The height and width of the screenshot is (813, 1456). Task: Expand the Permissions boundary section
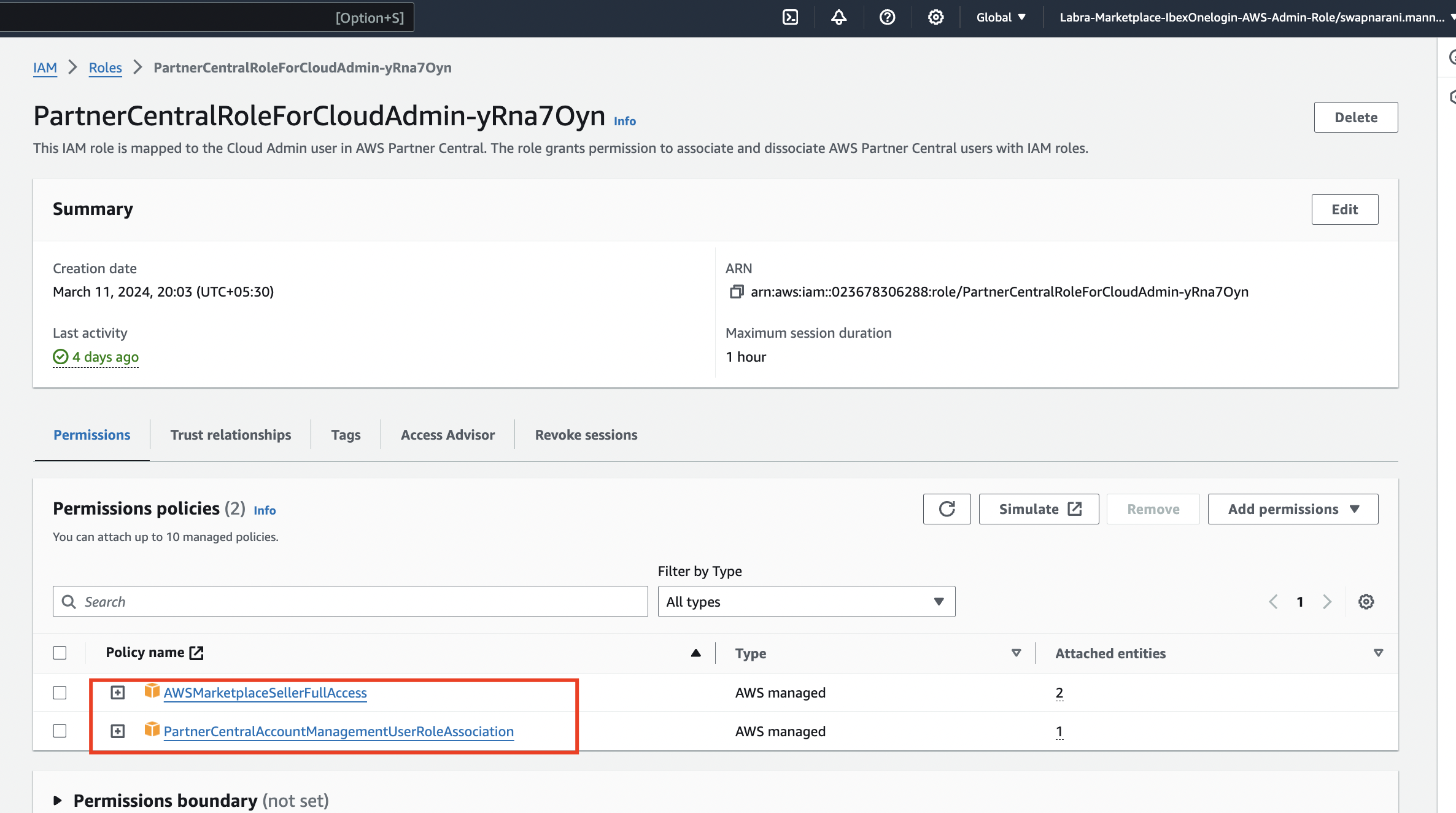point(58,800)
